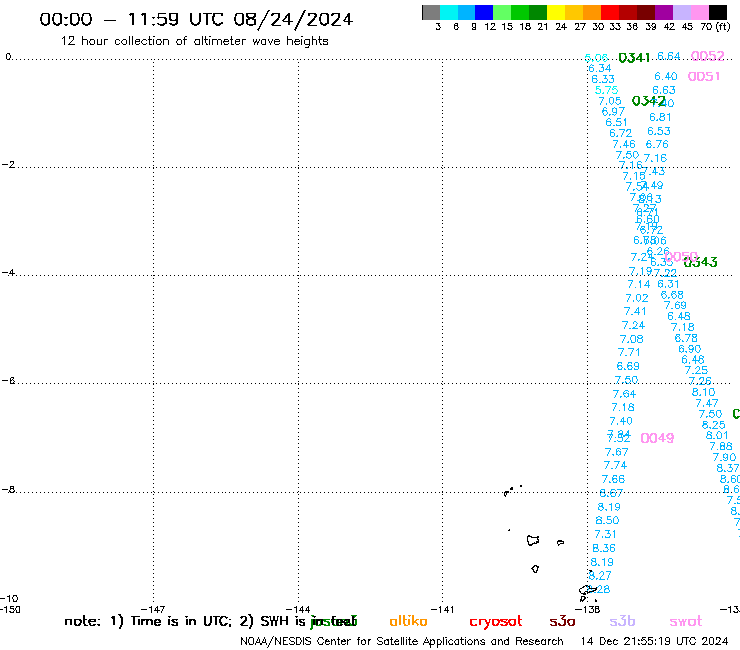740x650 pixels.
Task: Click the black legend color swatch
Action: pos(718,12)
